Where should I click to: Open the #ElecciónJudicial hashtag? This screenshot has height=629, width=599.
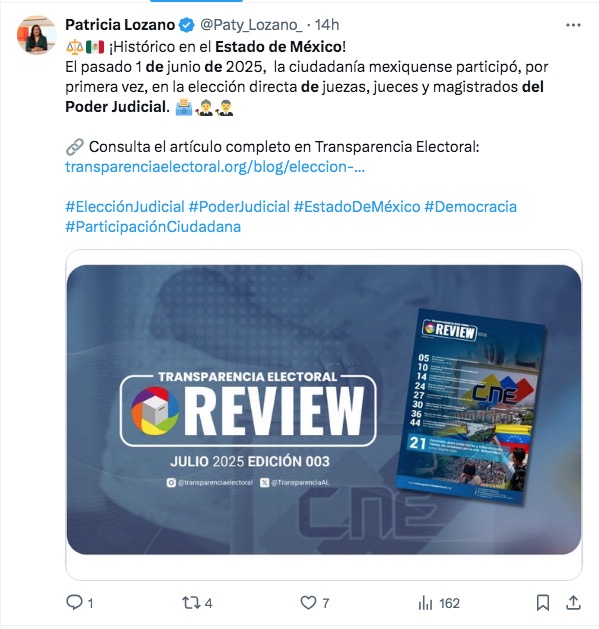(x=125, y=207)
